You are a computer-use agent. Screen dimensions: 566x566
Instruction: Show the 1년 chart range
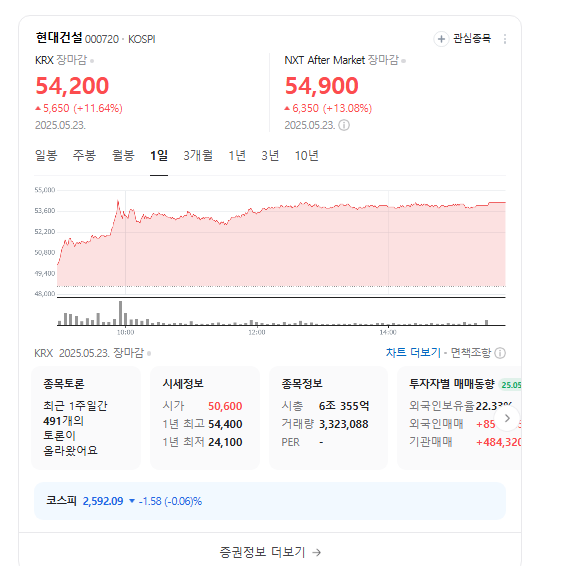(237, 156)
